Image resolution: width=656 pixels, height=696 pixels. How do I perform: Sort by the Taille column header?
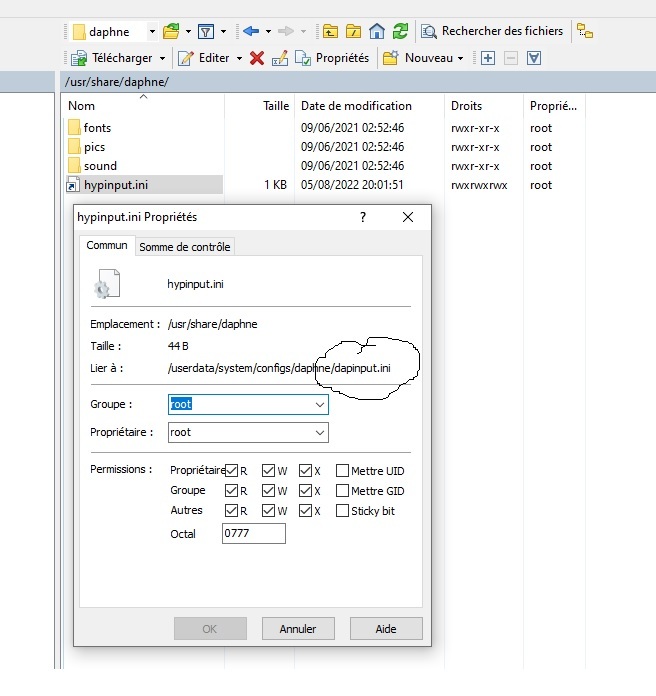point(260,106)
